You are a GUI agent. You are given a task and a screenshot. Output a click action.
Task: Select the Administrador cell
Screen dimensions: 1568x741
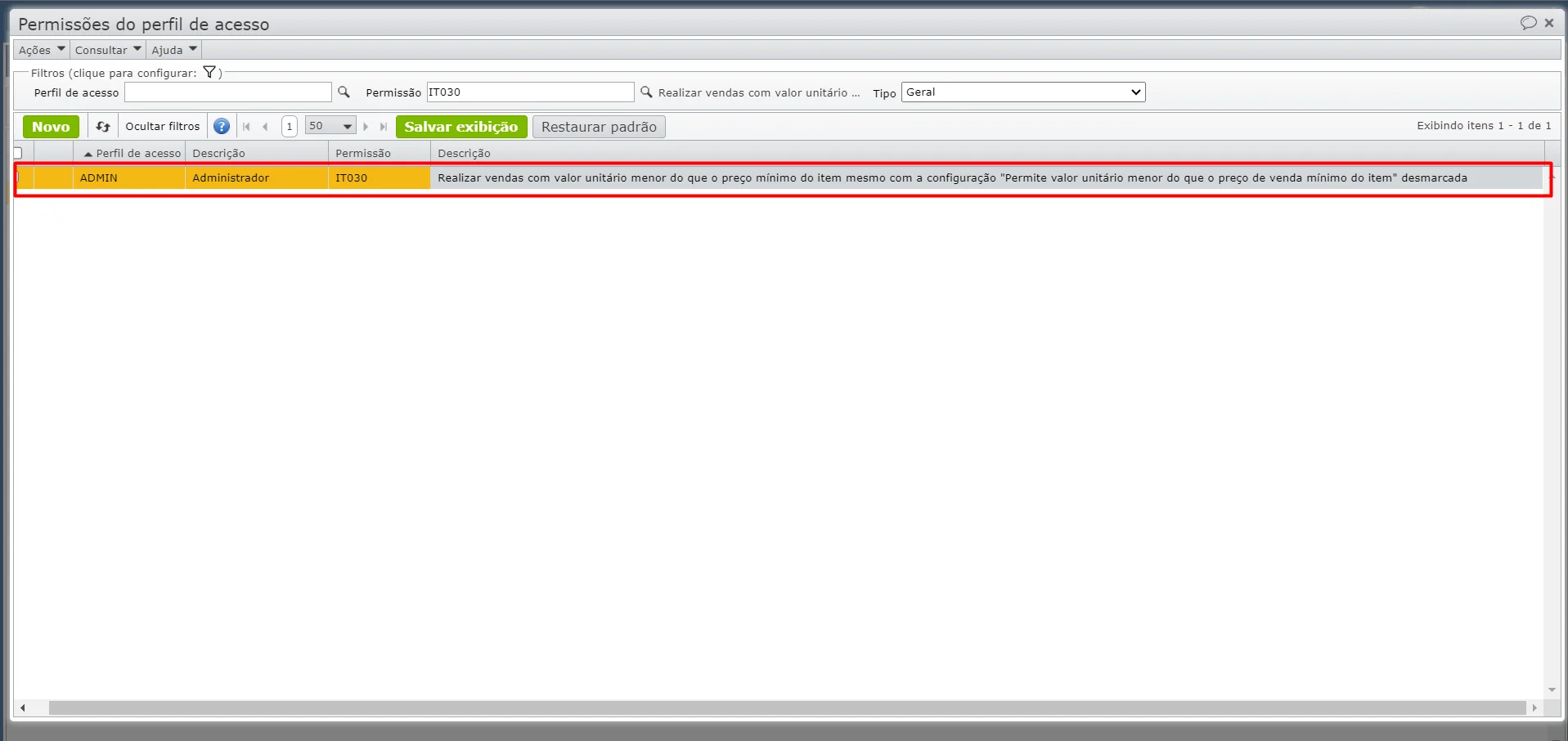[x=257, y=177]
